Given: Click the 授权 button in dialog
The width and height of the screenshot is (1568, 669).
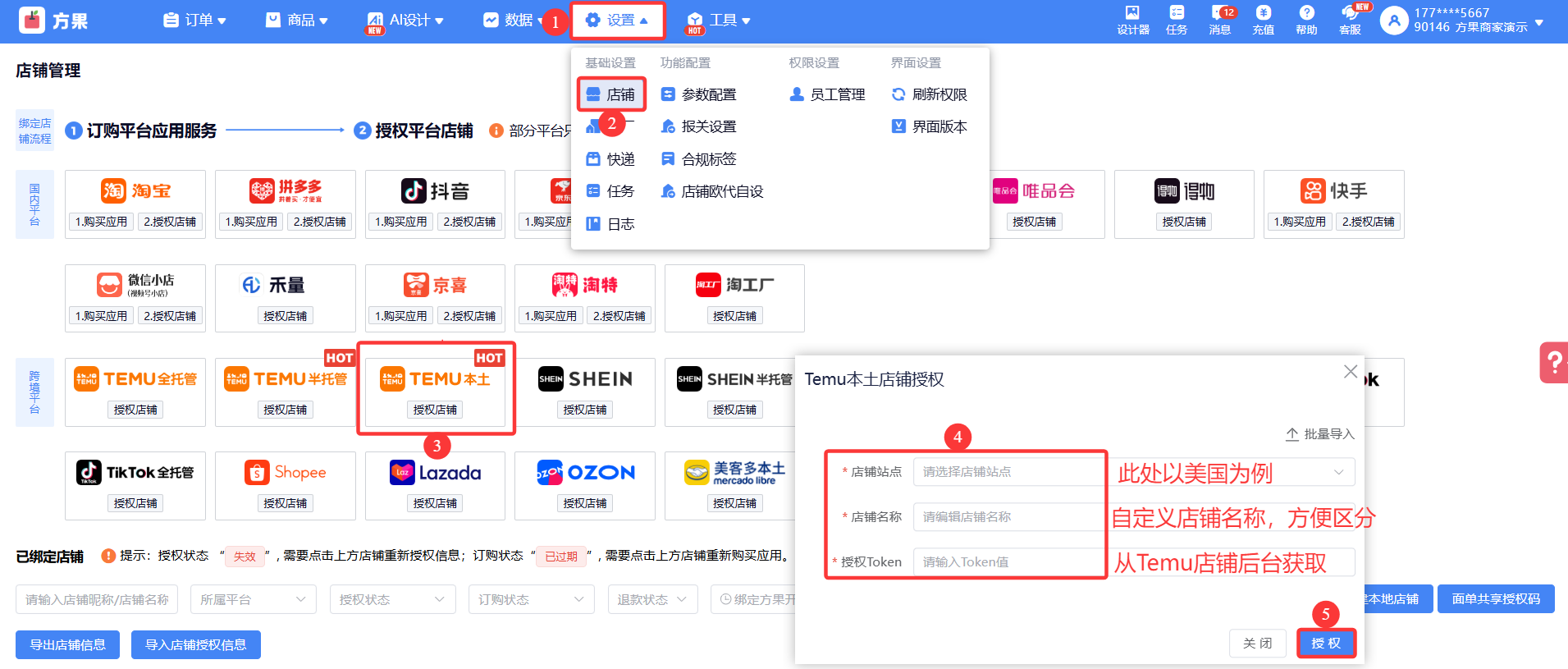Looking at the screenshot, I should (1326, 643).
